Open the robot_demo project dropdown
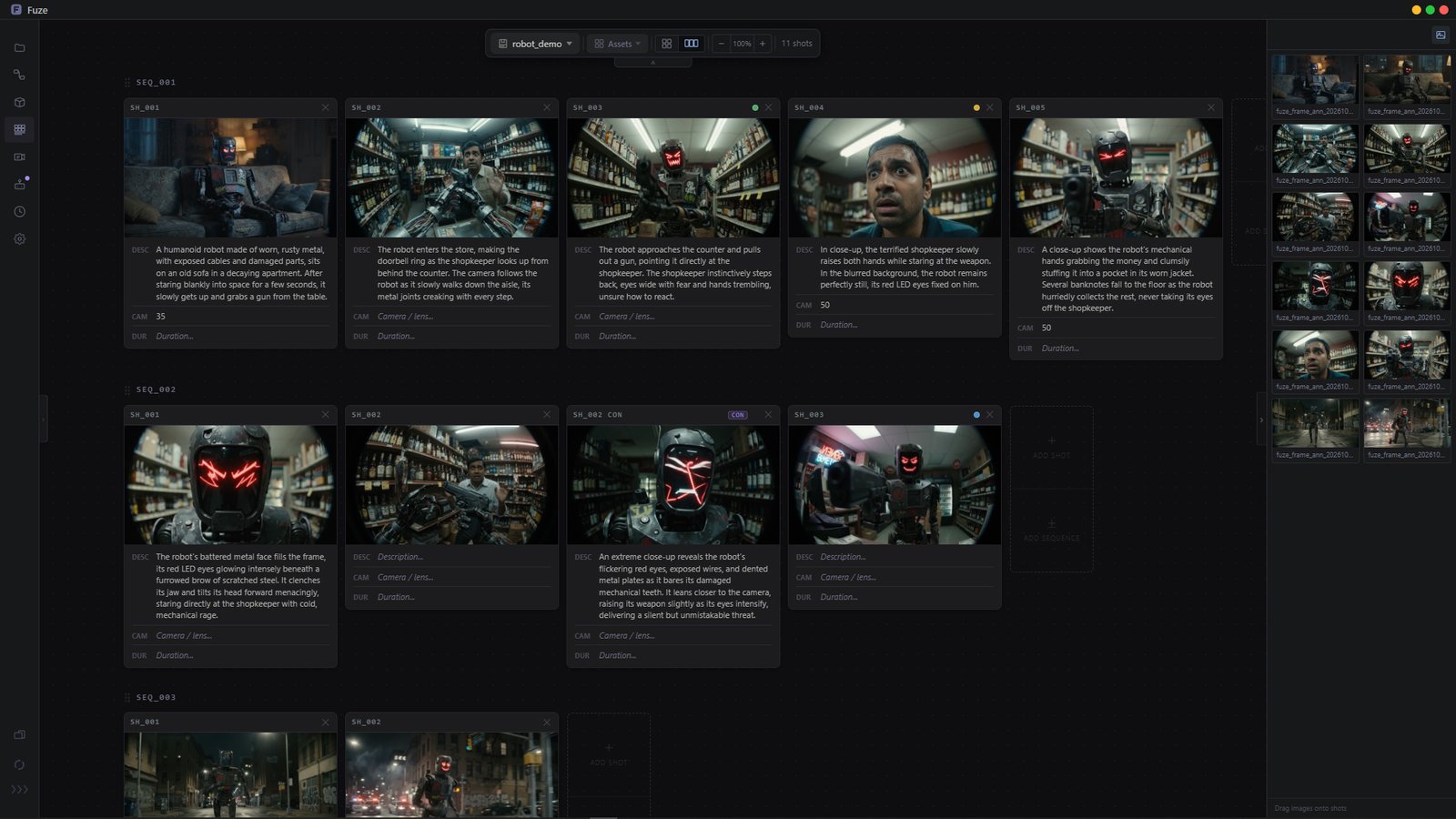 pyautogui.click(x=535, y=44)
